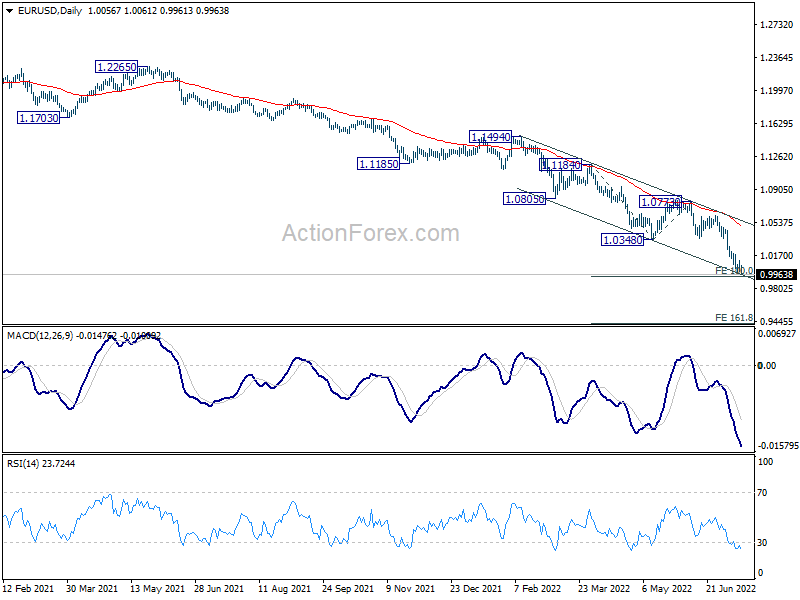Click the 1.27320 price scale value

tap(777, 24)
